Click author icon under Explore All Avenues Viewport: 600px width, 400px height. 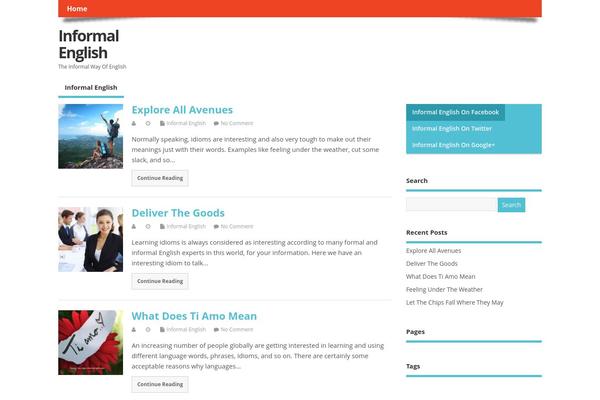point(134,123)
